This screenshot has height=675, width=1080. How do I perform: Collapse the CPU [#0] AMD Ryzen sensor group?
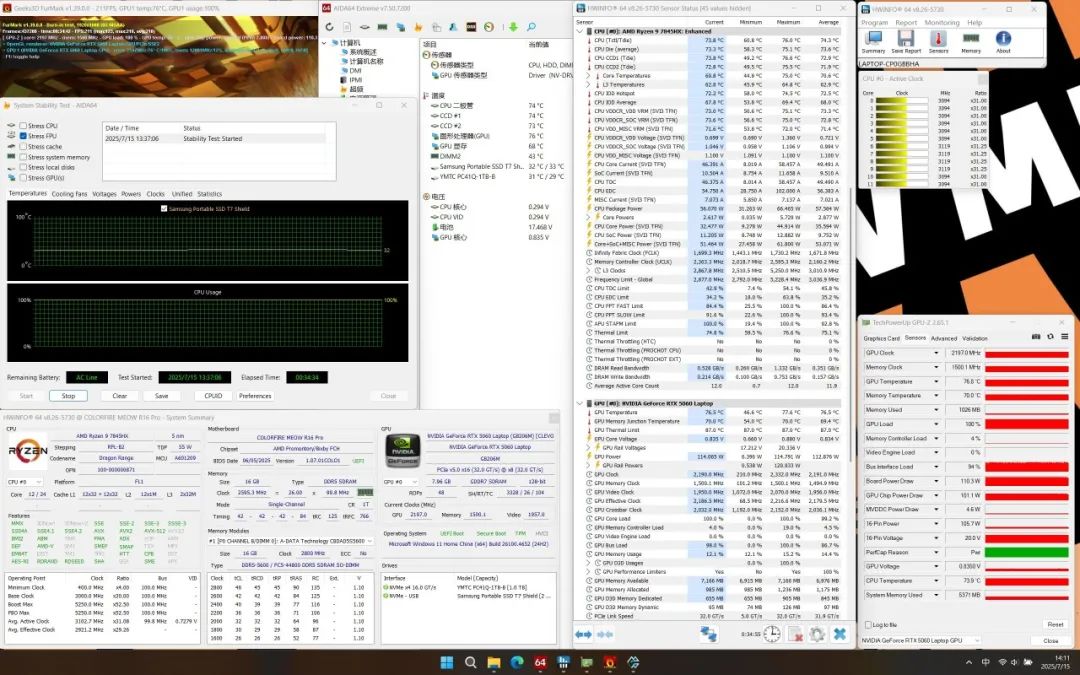click(580, 31)
